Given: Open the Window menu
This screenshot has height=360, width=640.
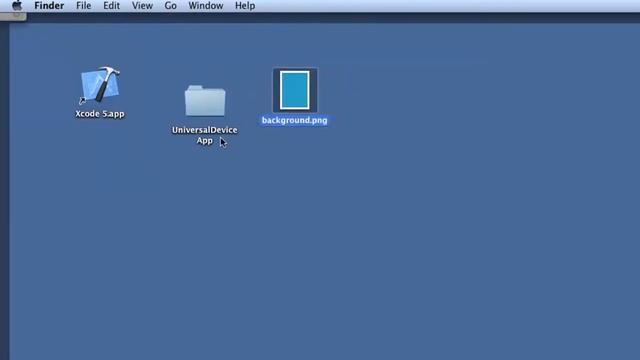Looking at the screenshot, I should [206, 6].
